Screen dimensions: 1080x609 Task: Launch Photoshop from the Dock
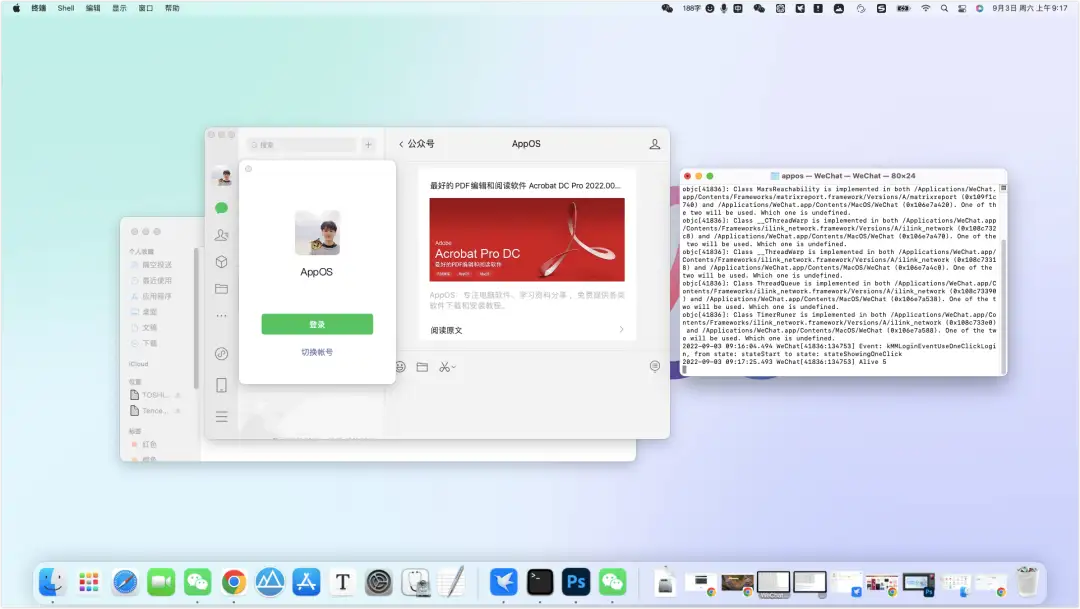click(575, 581)
